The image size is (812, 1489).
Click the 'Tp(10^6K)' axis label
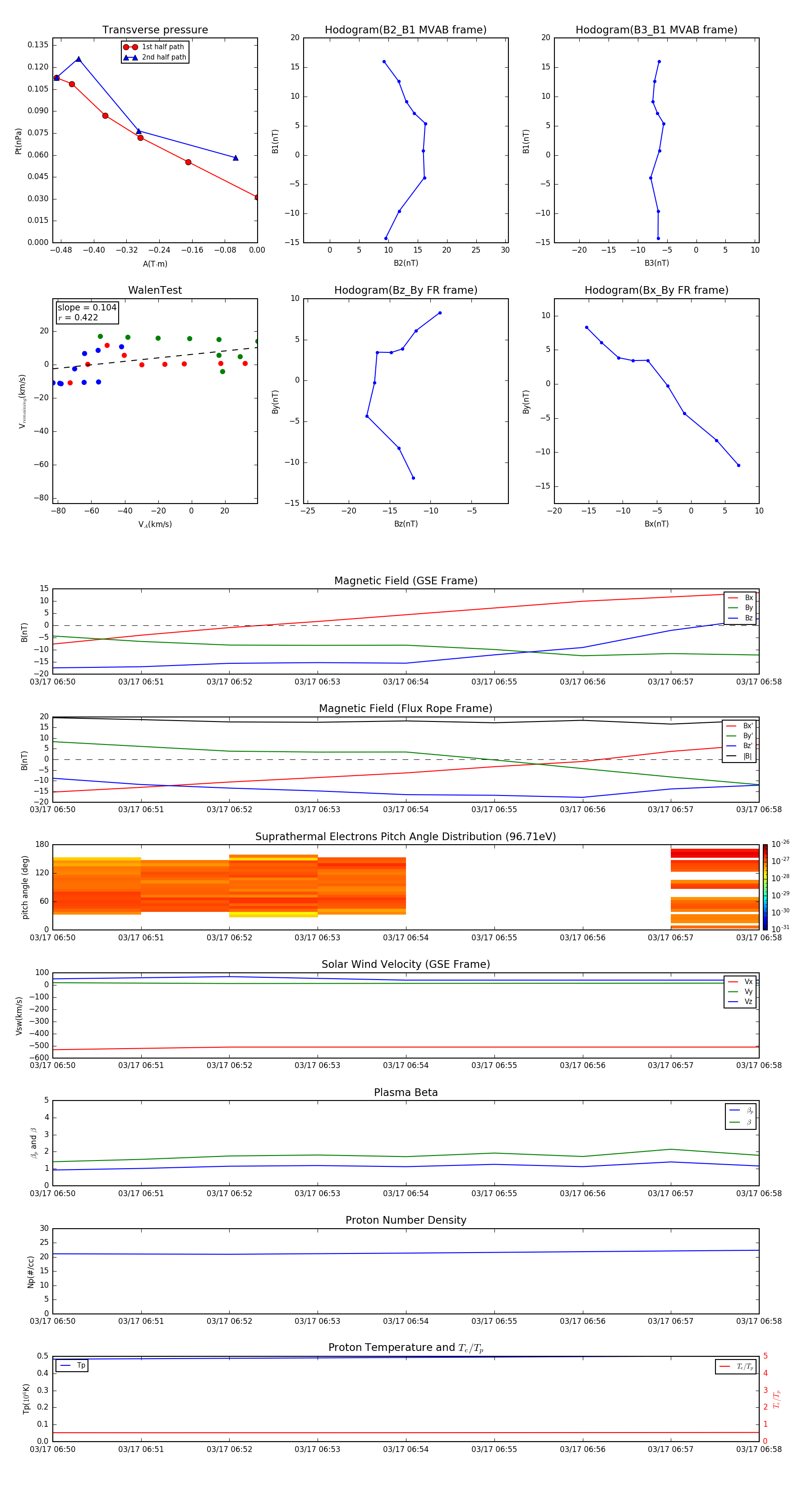[26, 1399]
